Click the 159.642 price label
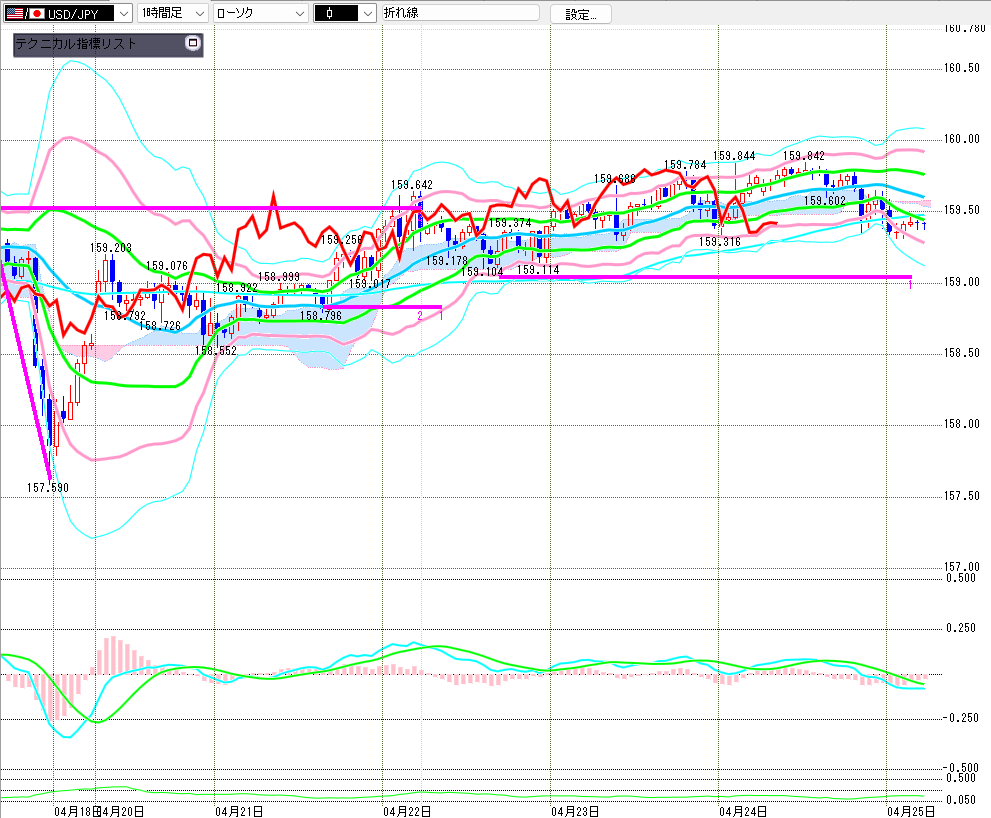Viewport: 991px width, 818px height. point(411,185)
